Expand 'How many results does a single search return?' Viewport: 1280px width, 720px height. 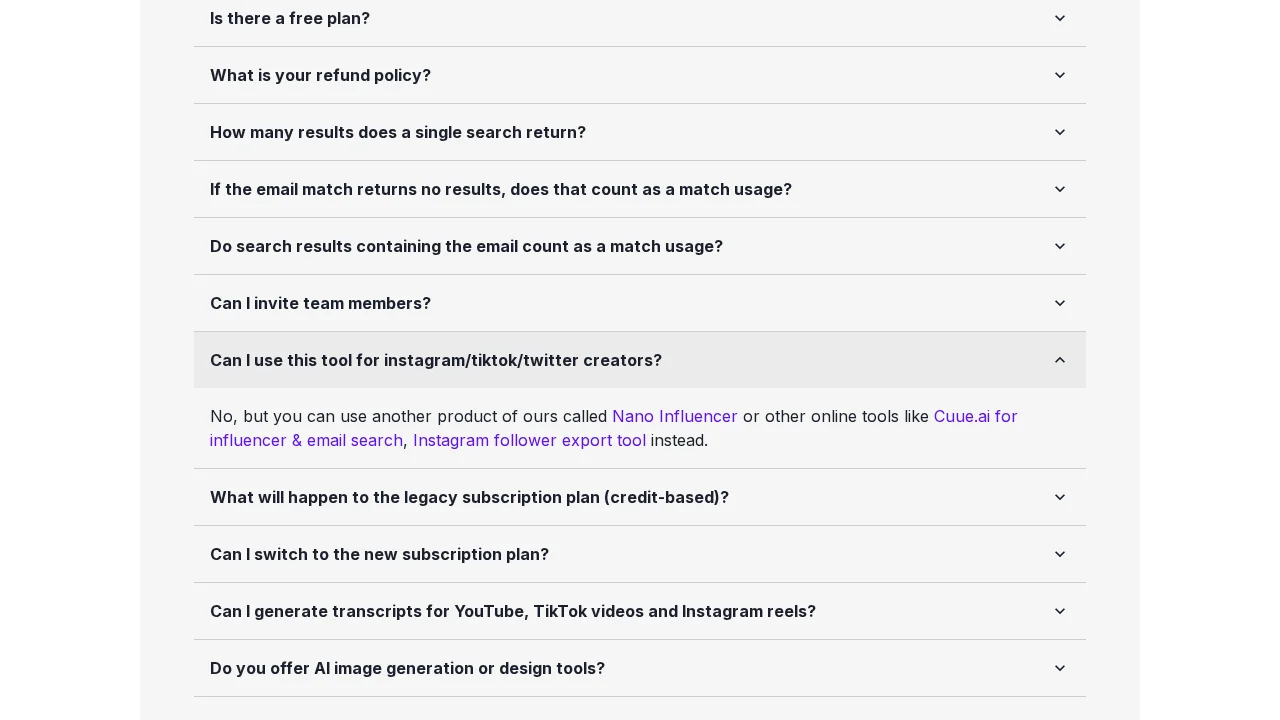click(640, 132)
